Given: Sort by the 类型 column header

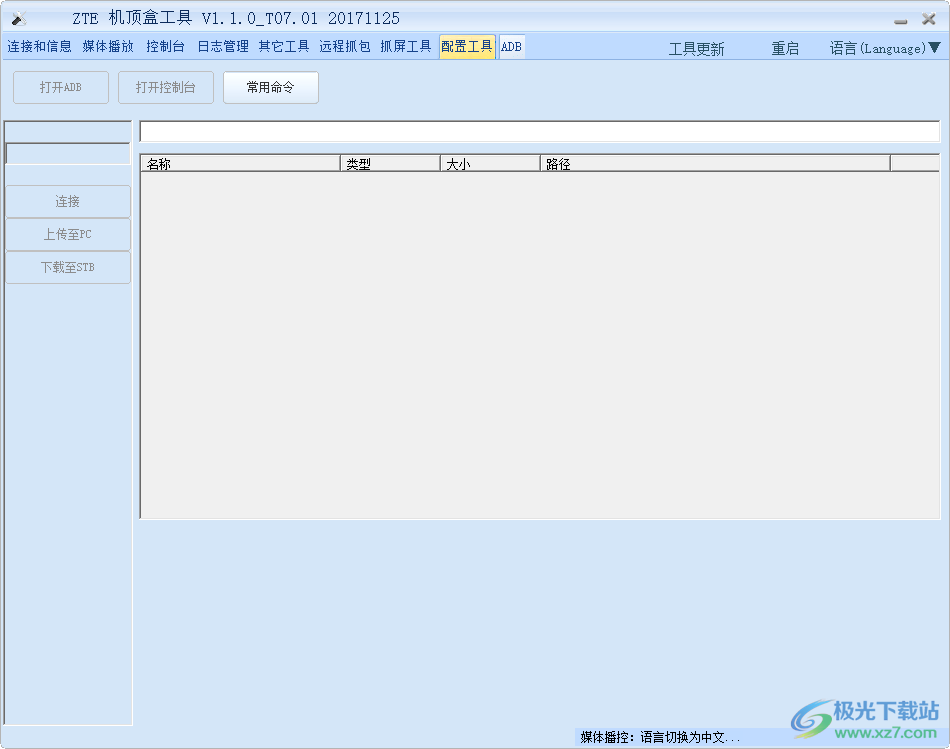Looking at the screenshot, I should [x=390, y=164].
